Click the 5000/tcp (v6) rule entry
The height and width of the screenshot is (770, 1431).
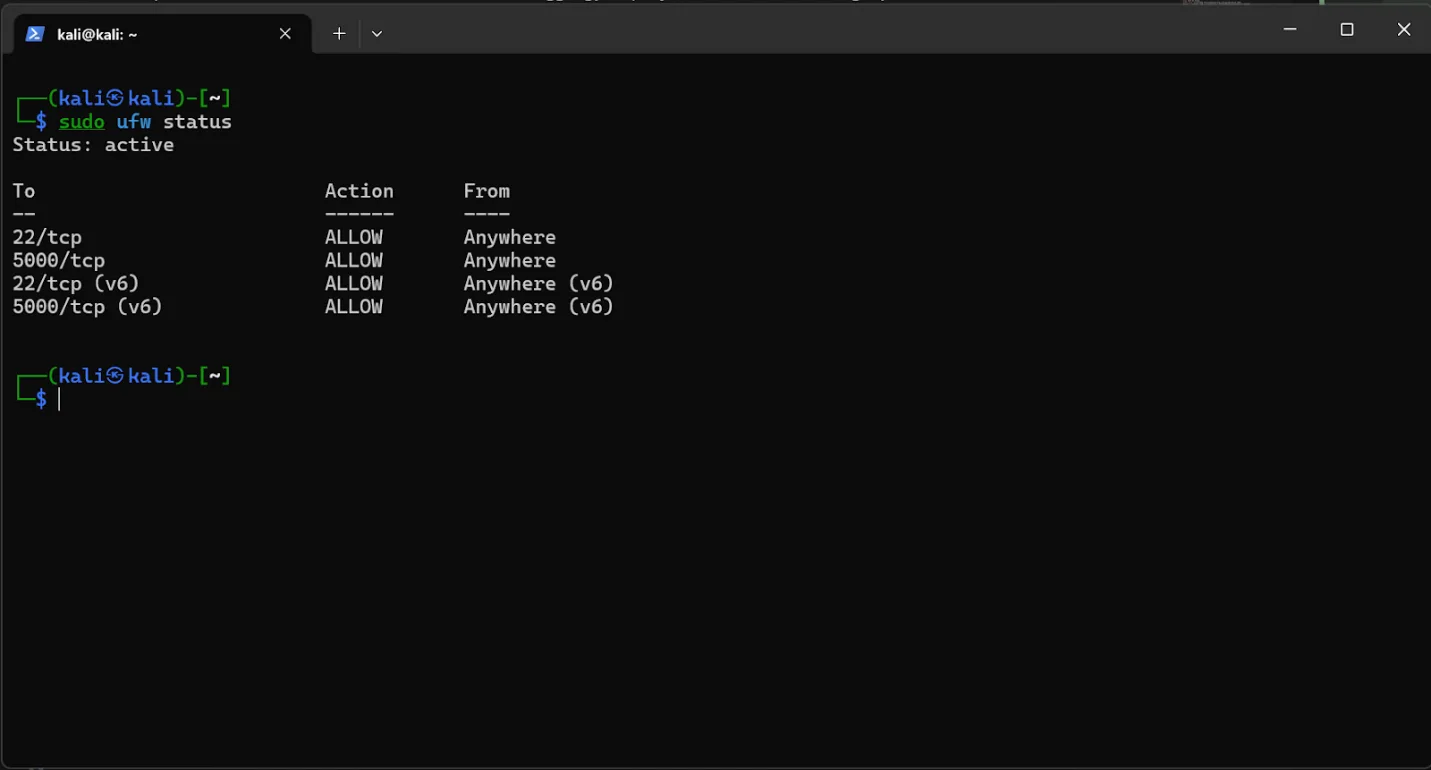point(87,307)
